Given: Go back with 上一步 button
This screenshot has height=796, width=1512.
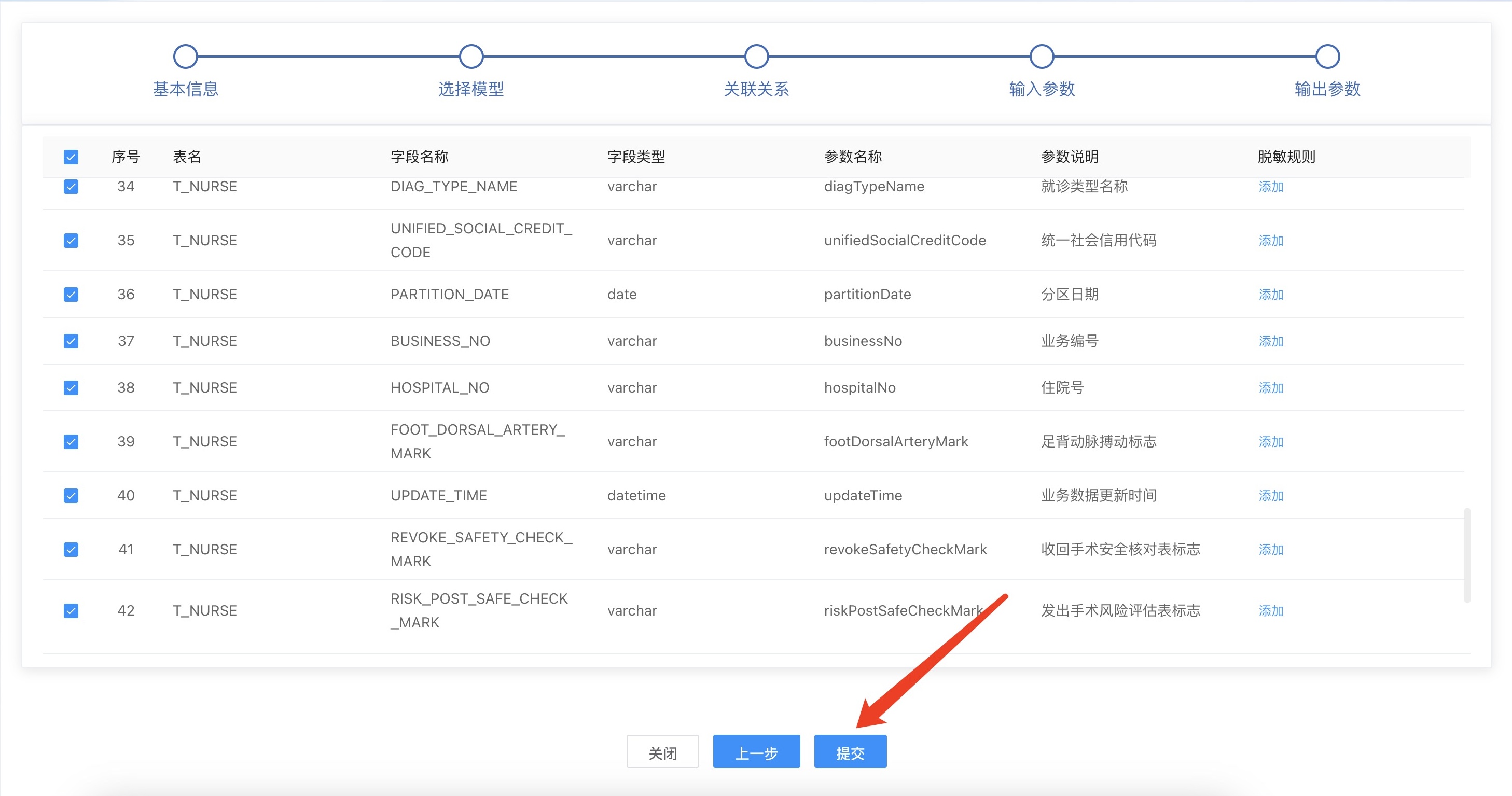Looking at the screenshot, I should 756,752.
